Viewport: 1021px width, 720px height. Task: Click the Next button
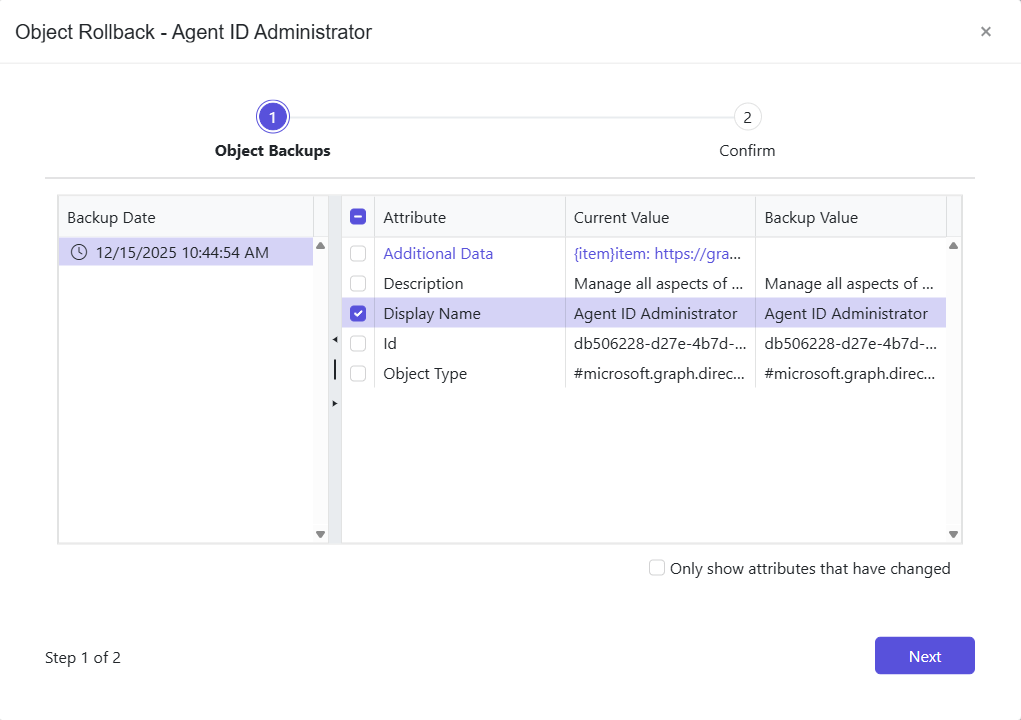point(924,655)
